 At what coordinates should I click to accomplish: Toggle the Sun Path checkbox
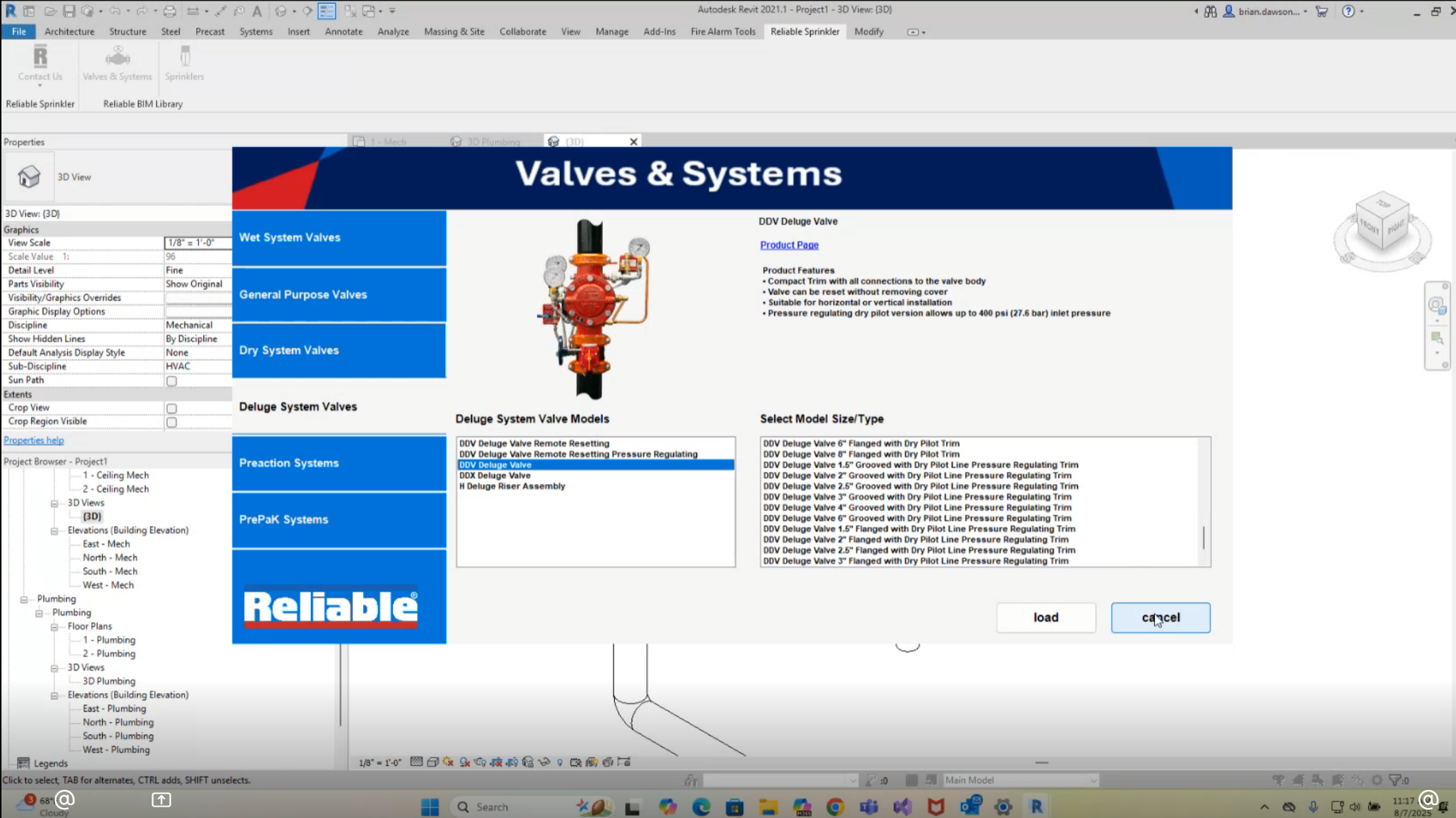171,381
